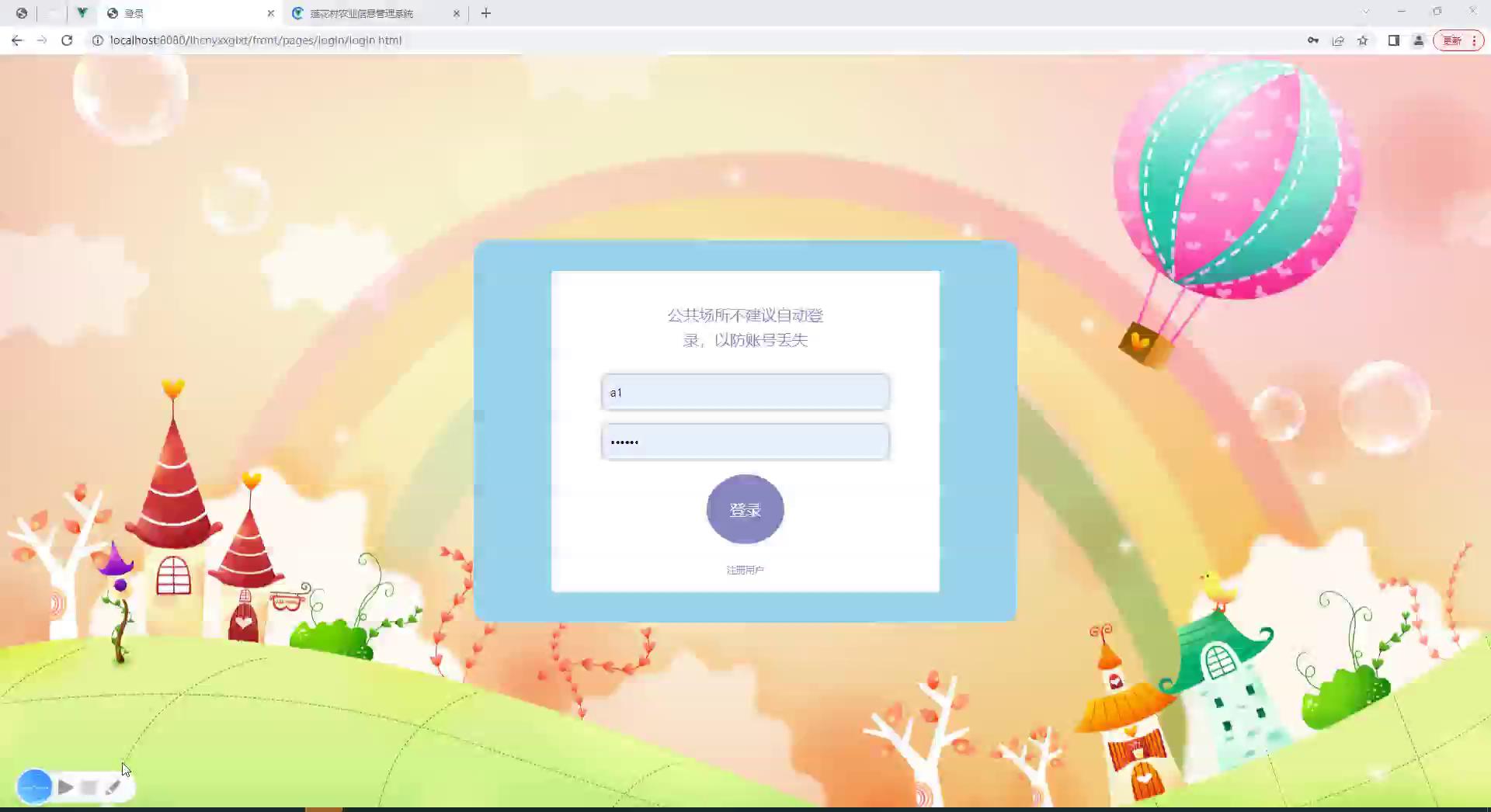This screenshot has width=1491, height=812.
Task: Open the 注册用户 register link
Action: (x=745, y=570)
